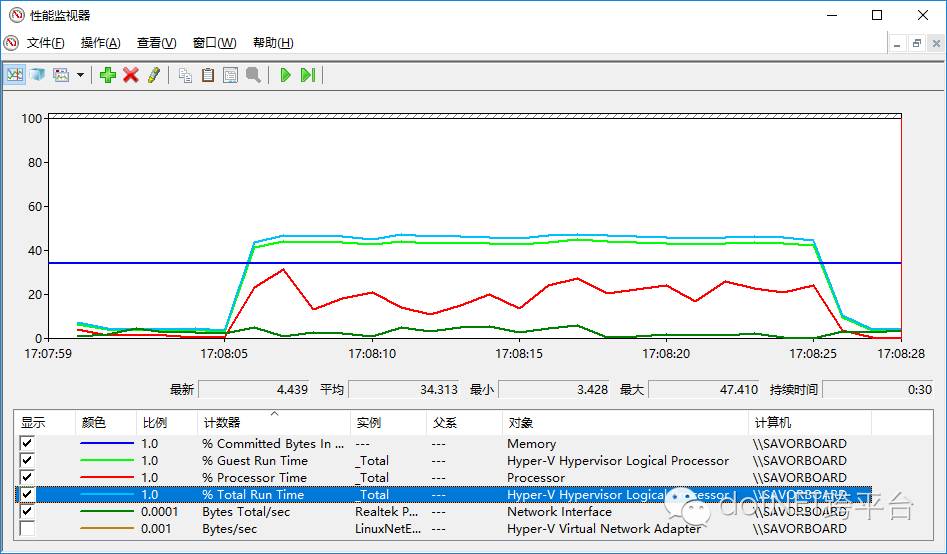This screenshot has height=554, width=947.
Task: Click the Highlight pencil icon
Action: coord(153,75)
